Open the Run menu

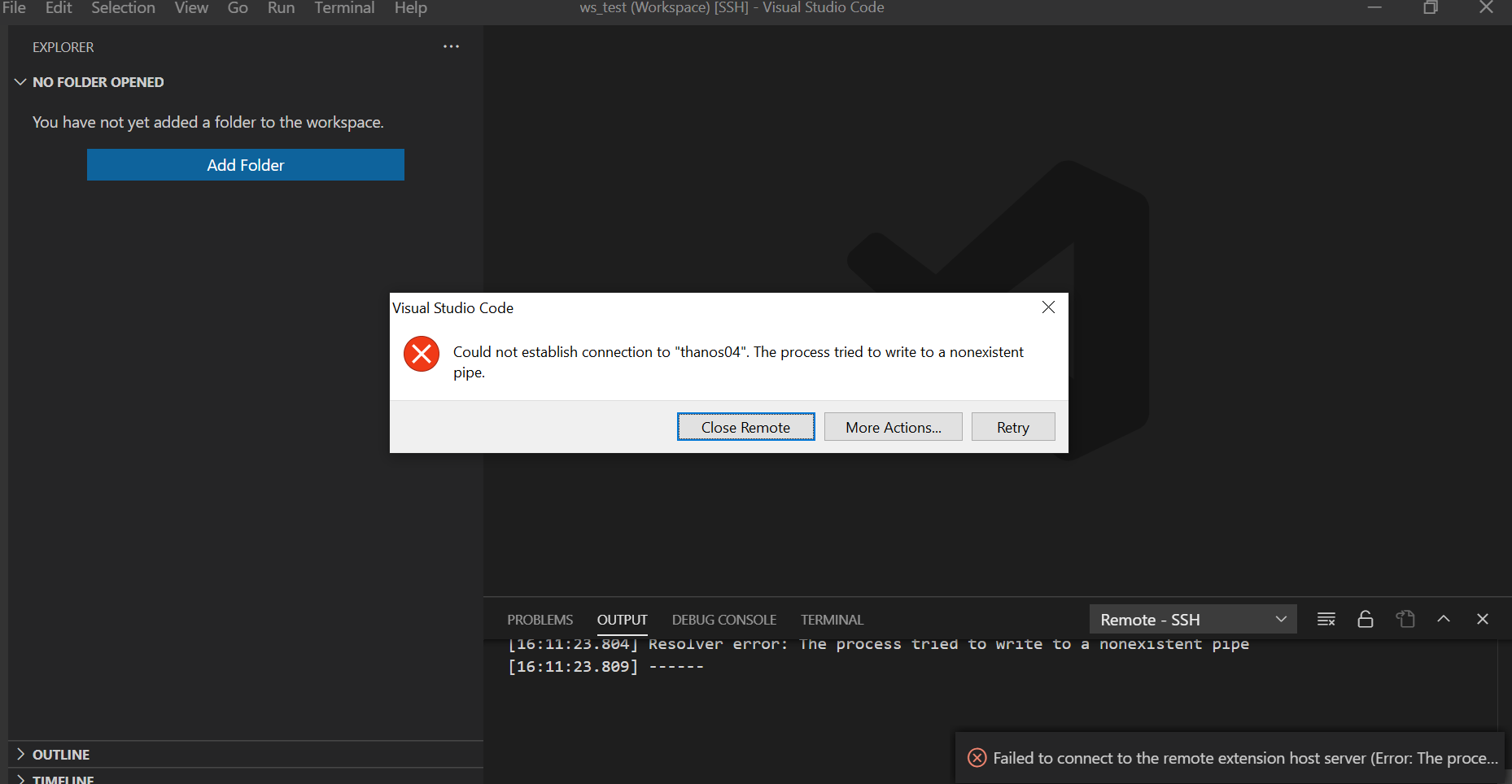[x=281, y=7]
